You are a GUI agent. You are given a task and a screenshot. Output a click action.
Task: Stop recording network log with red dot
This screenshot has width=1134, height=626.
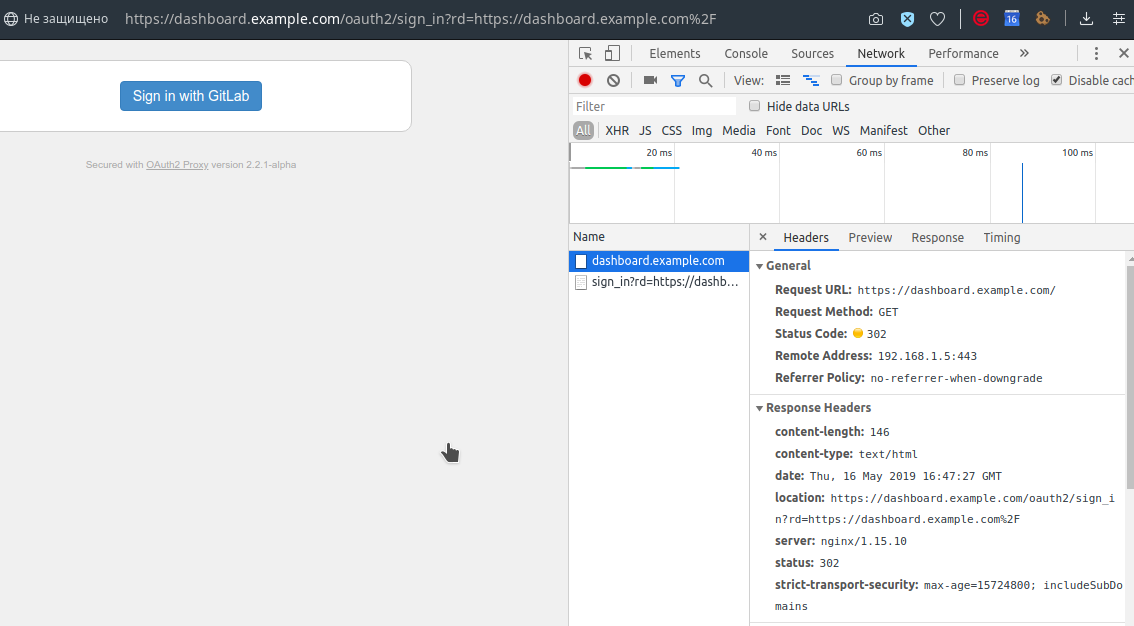(x=585, y=80)
